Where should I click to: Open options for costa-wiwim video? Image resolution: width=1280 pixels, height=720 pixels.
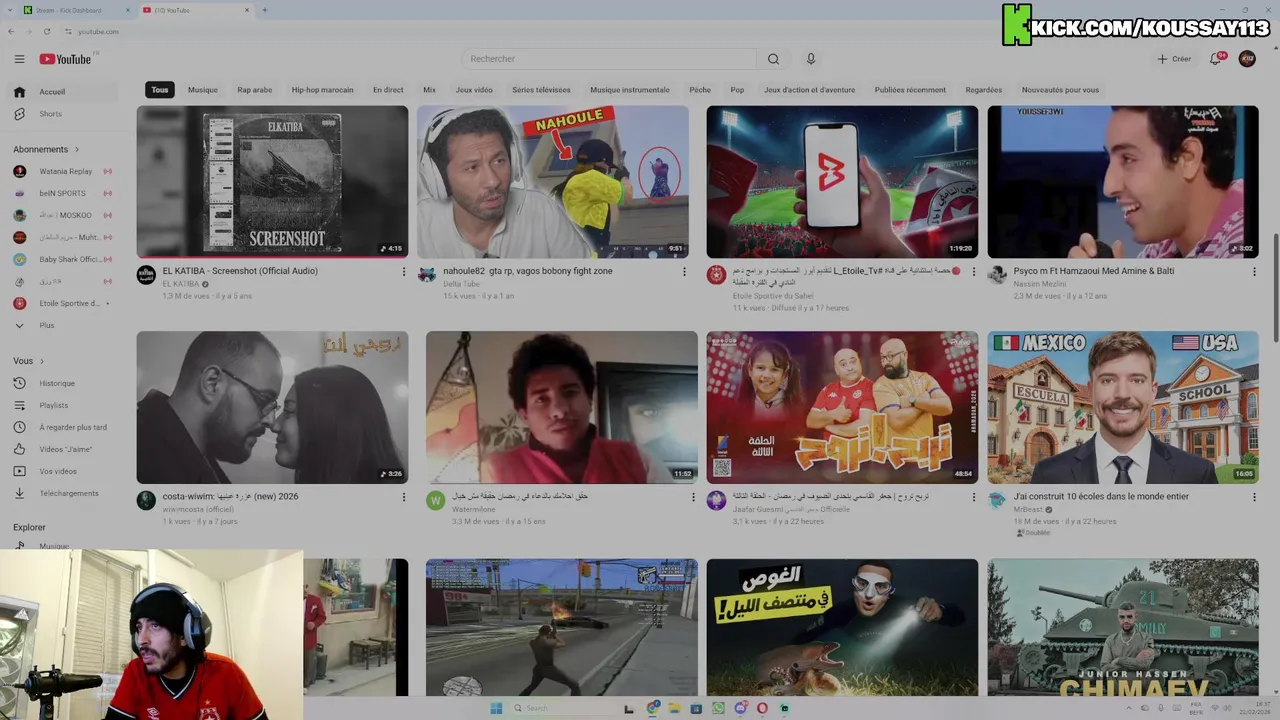click(x=404, y=497)
